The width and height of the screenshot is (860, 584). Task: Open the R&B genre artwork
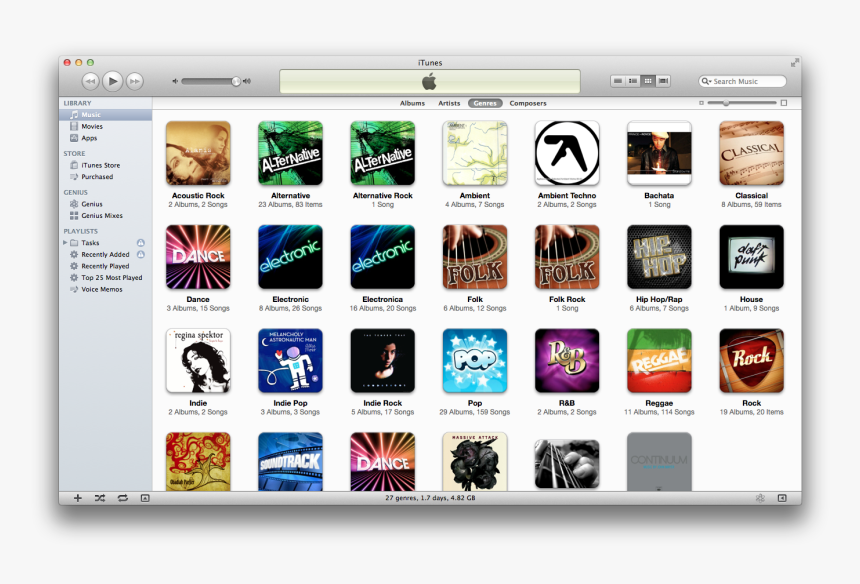click(x=567, y=360)
